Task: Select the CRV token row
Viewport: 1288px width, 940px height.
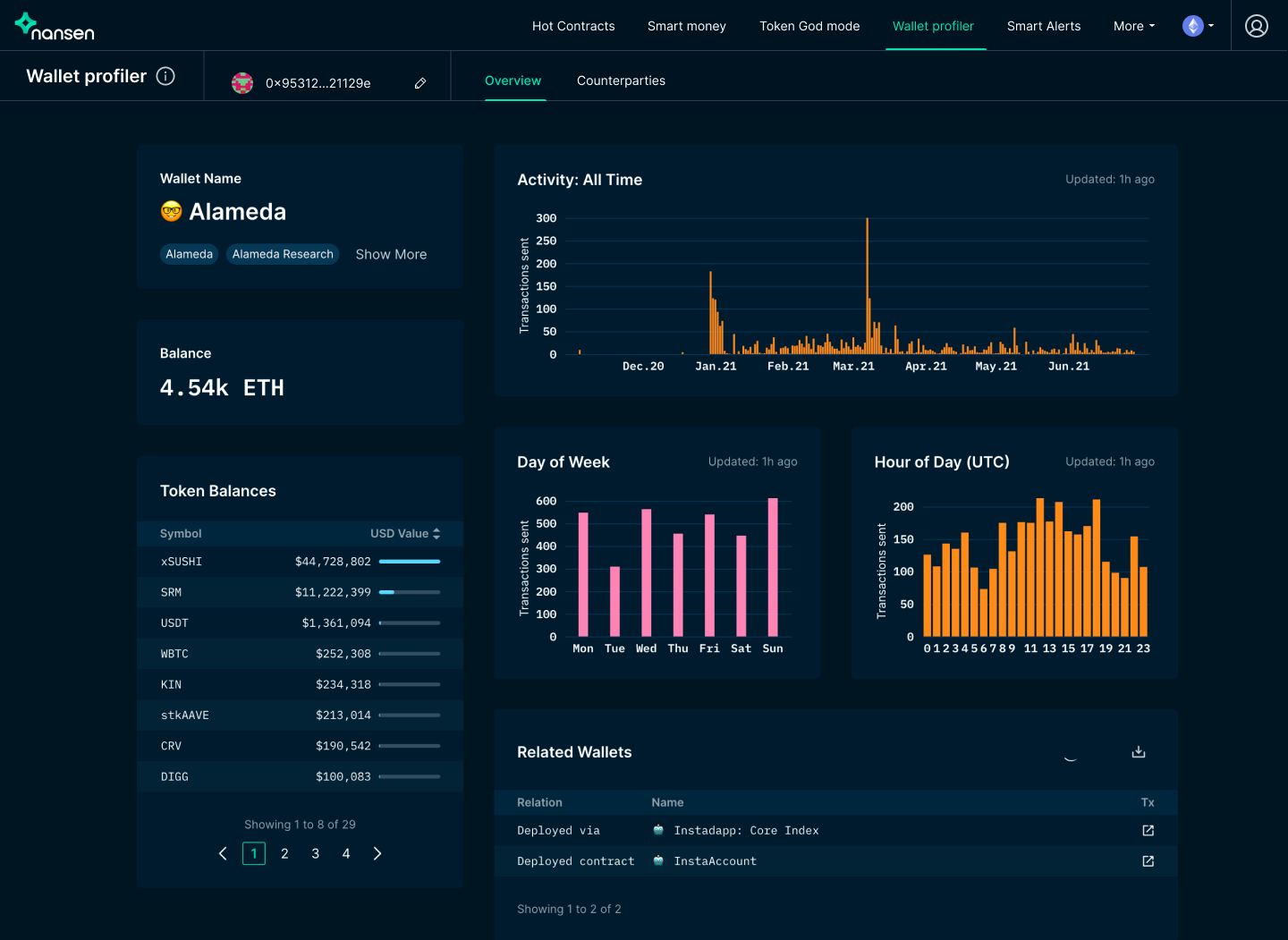Action: tap(301, 746)
